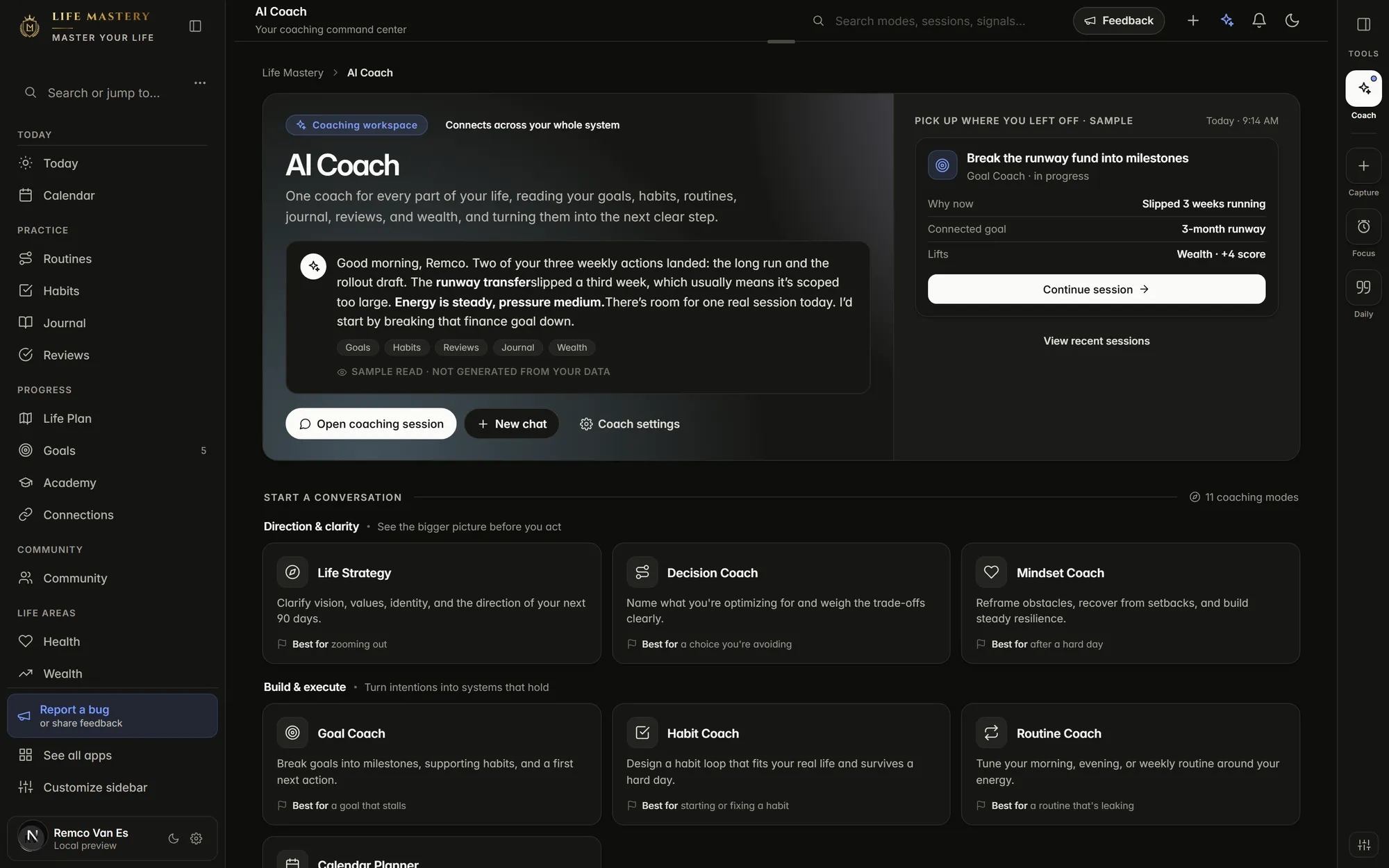Open the Decision Coach card
Viewport: 1389px width, 868px height.
tap(781, 603)
